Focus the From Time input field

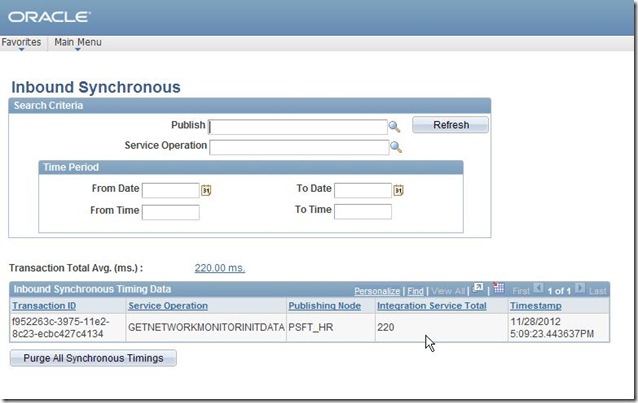coord(170,212)
